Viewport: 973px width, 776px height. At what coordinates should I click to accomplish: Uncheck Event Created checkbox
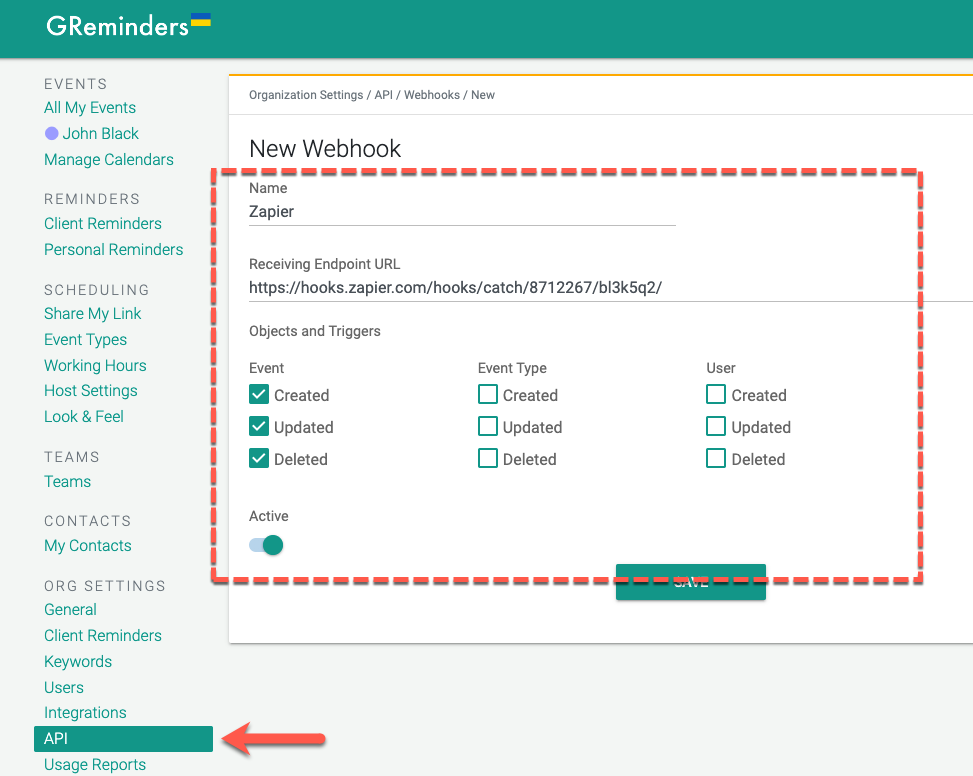pos(259,395)
